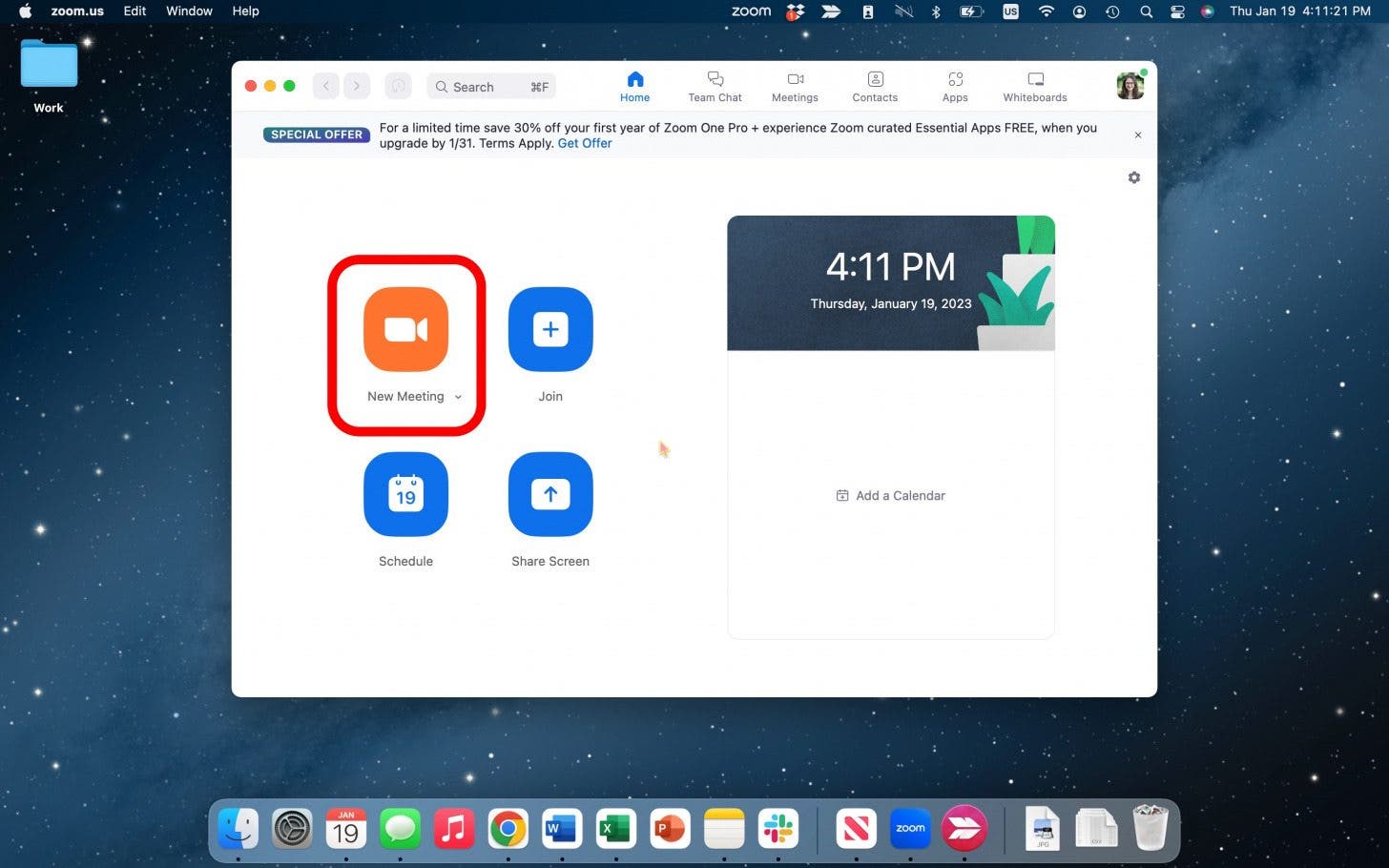Open the New Meeting options chevron
Screen dimensions: 1389x868
(459, 397)
